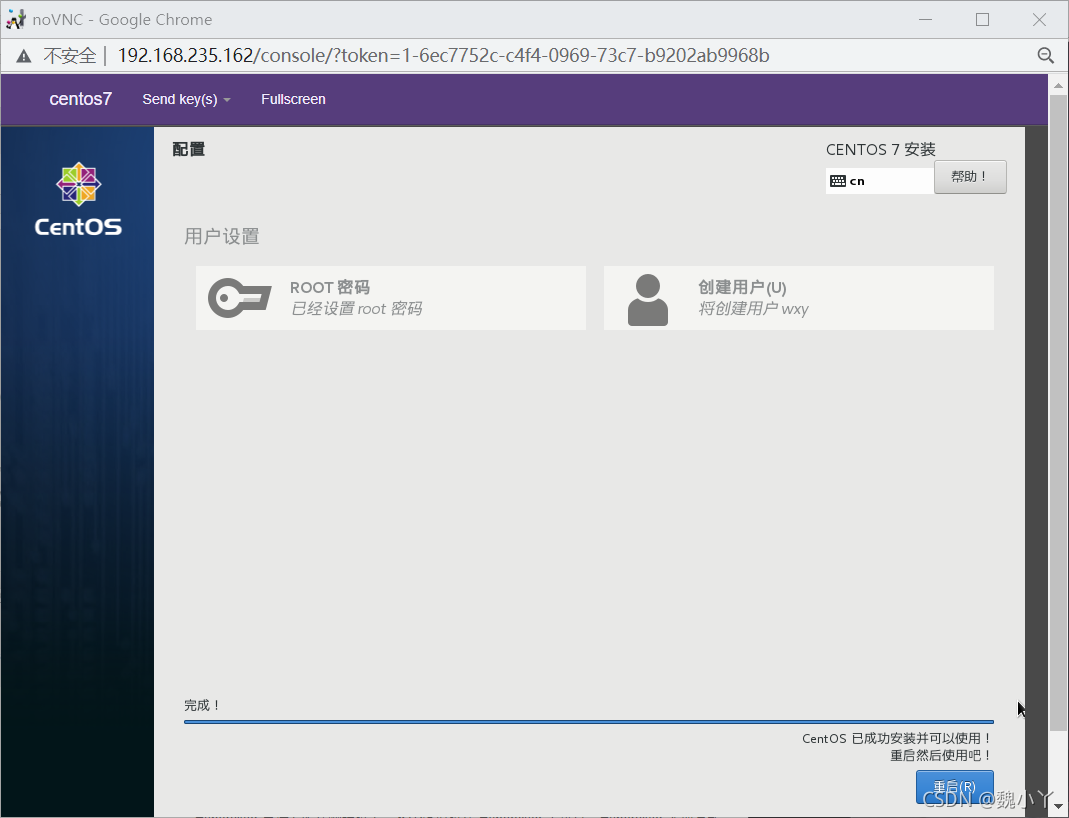Click the CentOS logo in sidebar

pyautogui.click(x=78, y=199)
